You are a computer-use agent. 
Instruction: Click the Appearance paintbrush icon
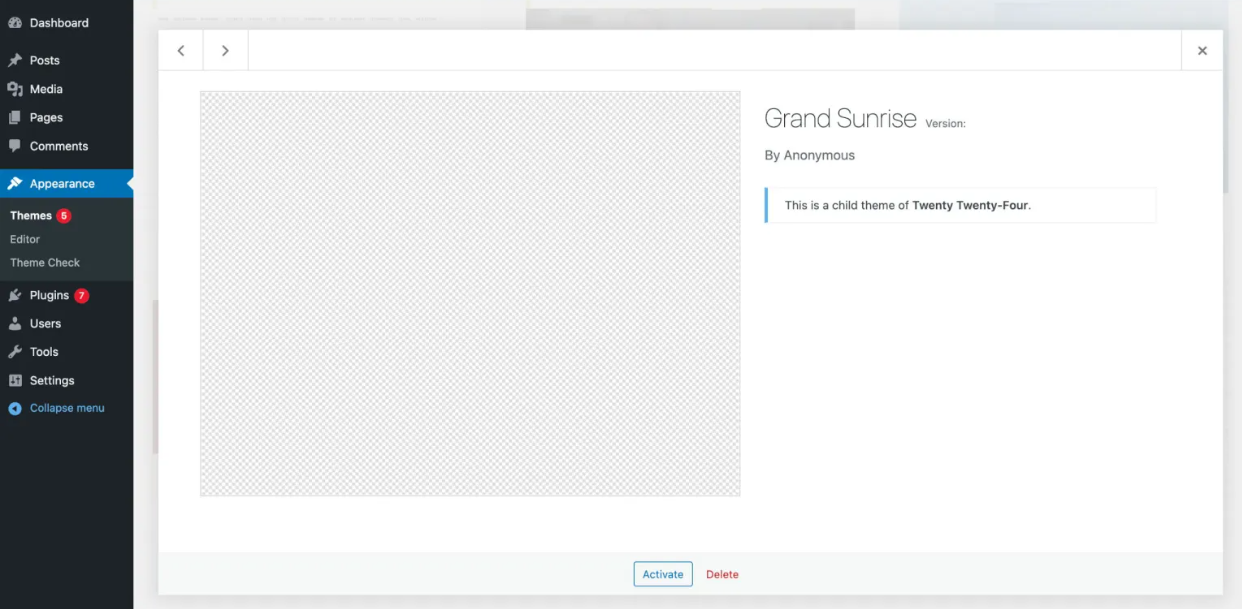[x=15, y=184]
